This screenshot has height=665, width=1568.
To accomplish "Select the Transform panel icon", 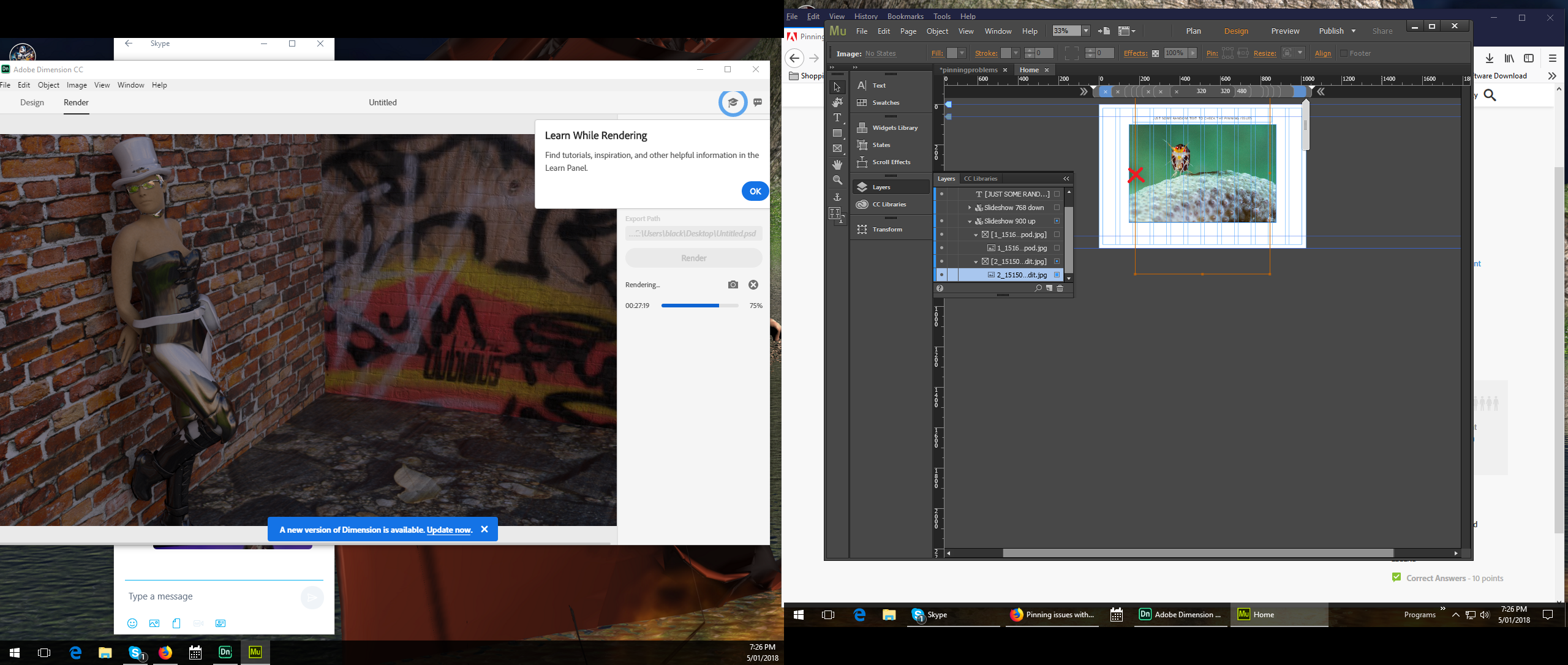I will (862, 229).
